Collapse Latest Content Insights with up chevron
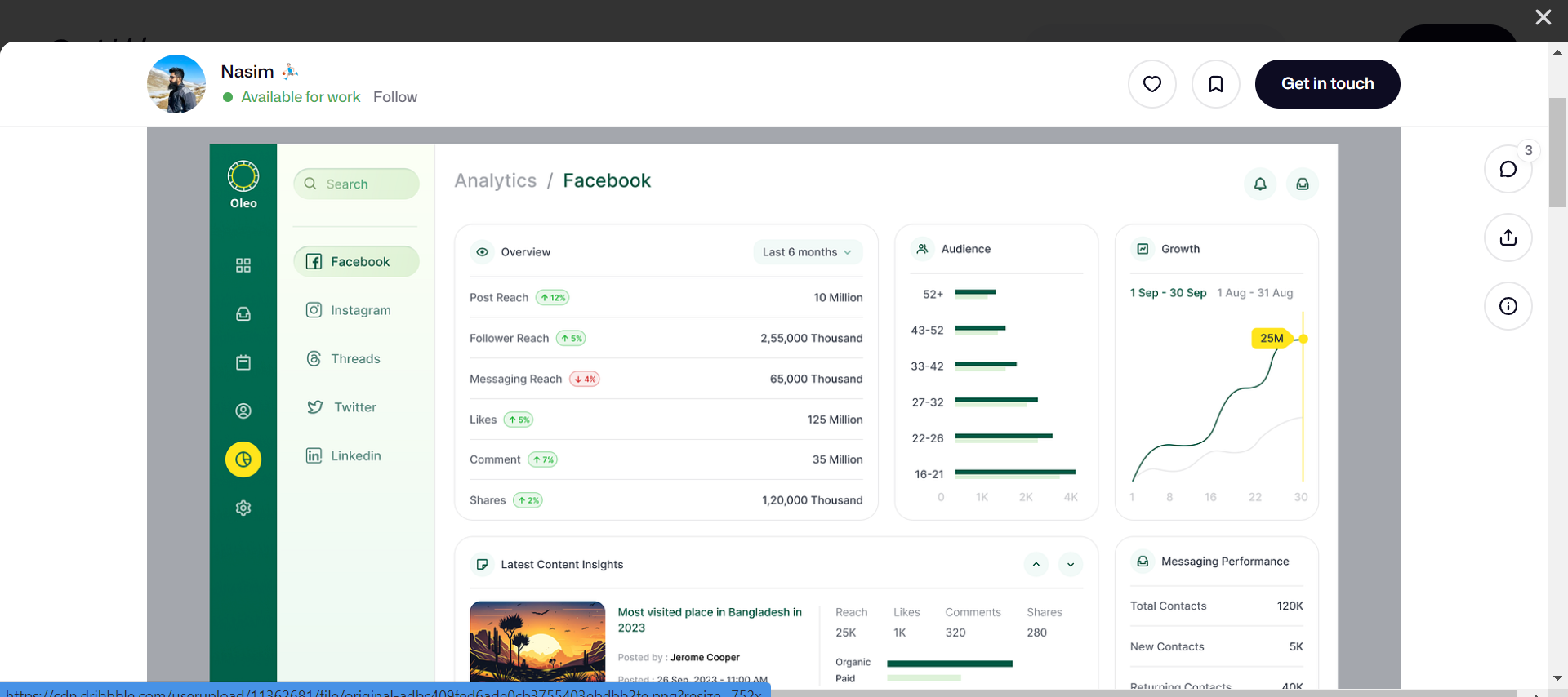Viewport: 1568px width, 697px height. pyautogui.click(x=1036, y=564)
